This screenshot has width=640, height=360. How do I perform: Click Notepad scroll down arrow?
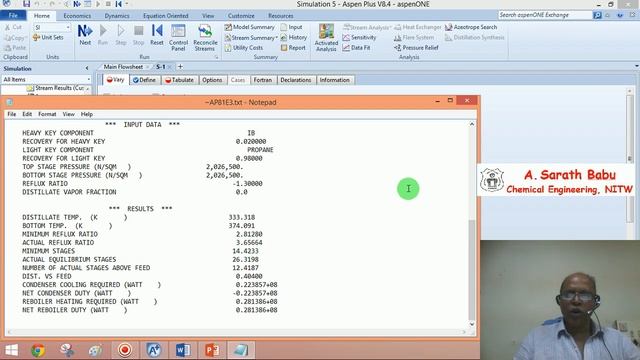472,324
